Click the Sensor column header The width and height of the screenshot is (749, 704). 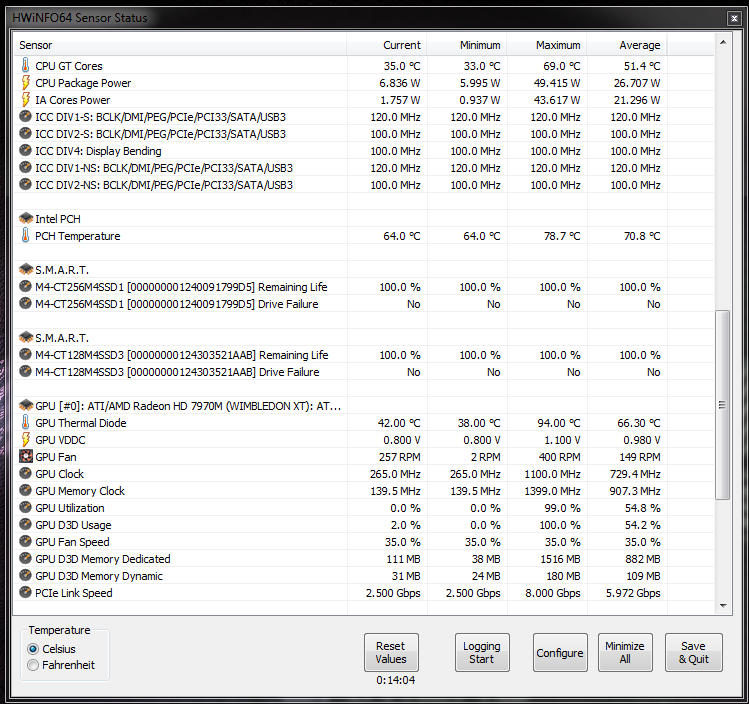(x=180, y=45)
